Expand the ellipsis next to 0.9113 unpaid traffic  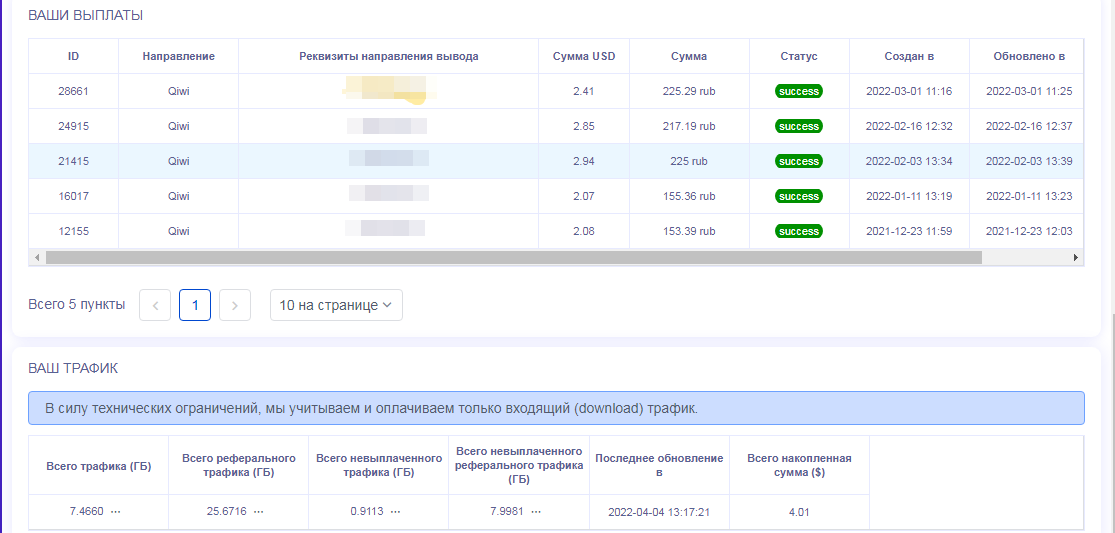pyautogui.click(x=395, y=512)
